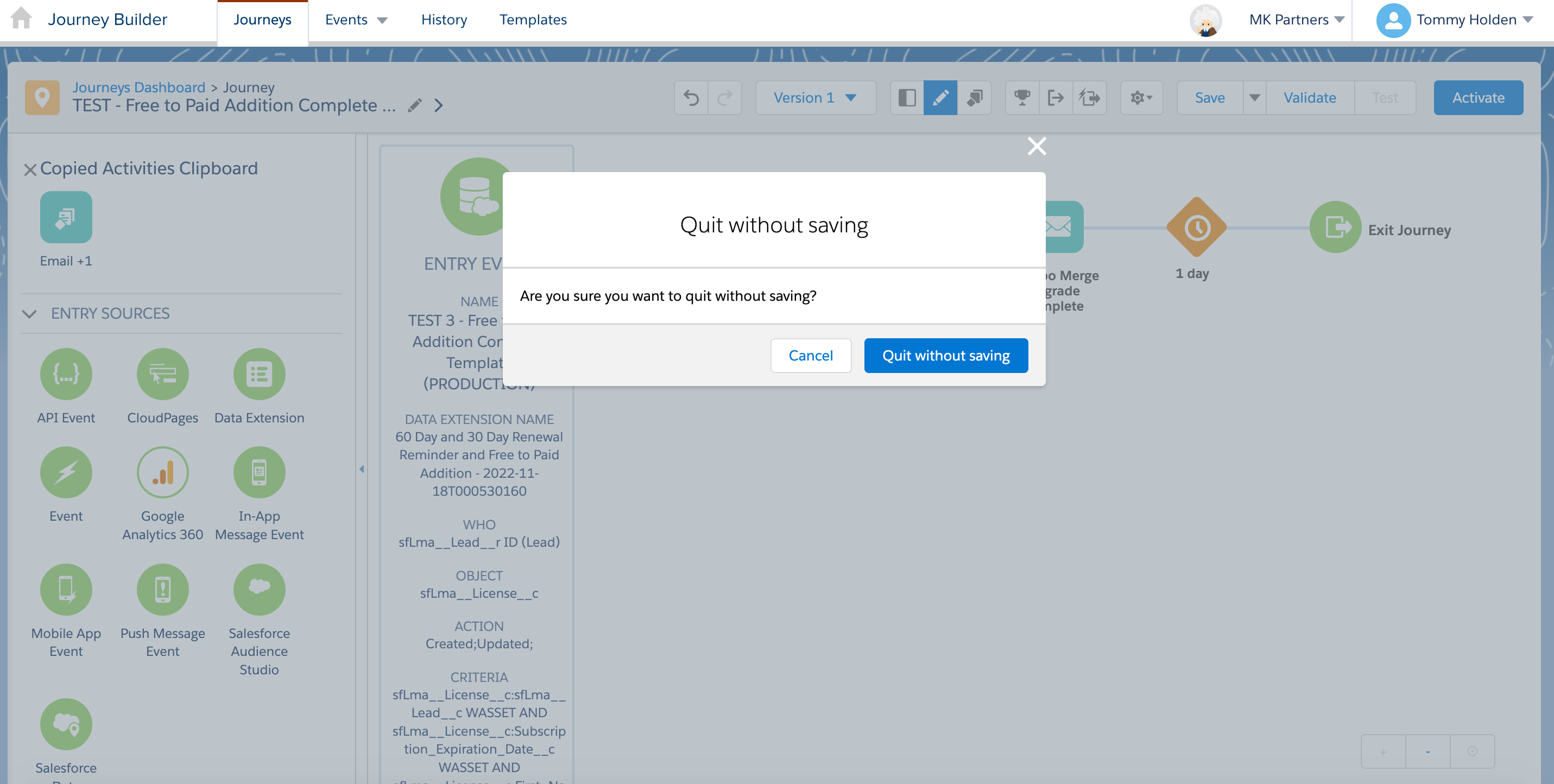The height and width of the screenshot is (784, 1554).
Task: Expand journey details chevron next to title
Action: [x=439, y=105]
